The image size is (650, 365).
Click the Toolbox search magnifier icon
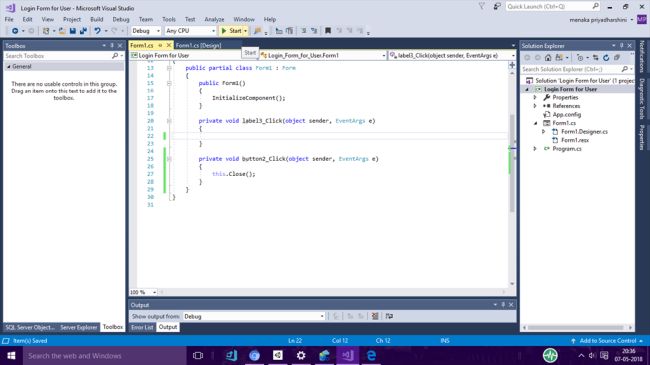(115, 56)
